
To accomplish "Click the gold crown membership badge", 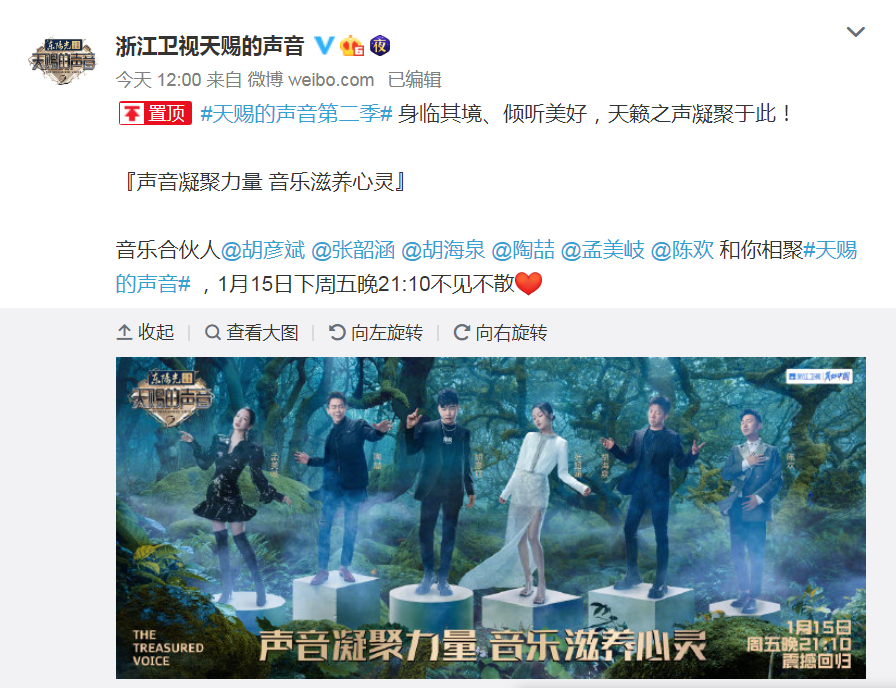I will (352, 45).
